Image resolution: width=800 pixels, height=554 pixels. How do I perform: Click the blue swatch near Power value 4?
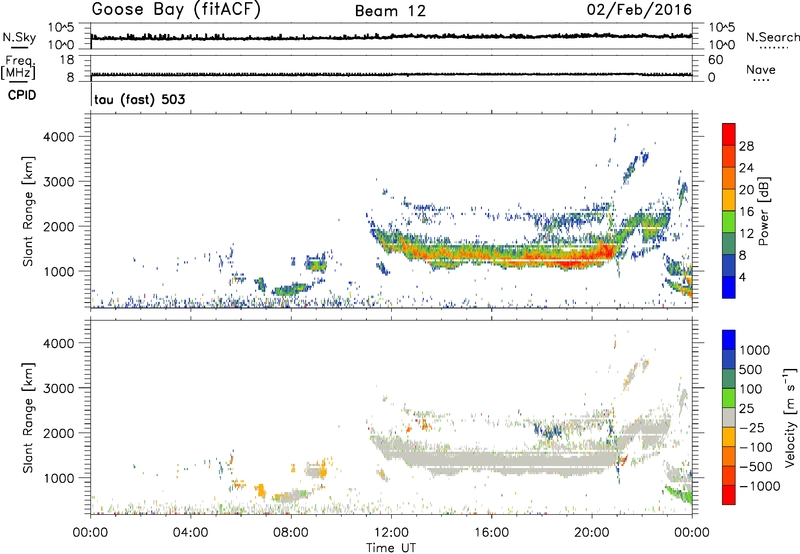tap(729, 287)
